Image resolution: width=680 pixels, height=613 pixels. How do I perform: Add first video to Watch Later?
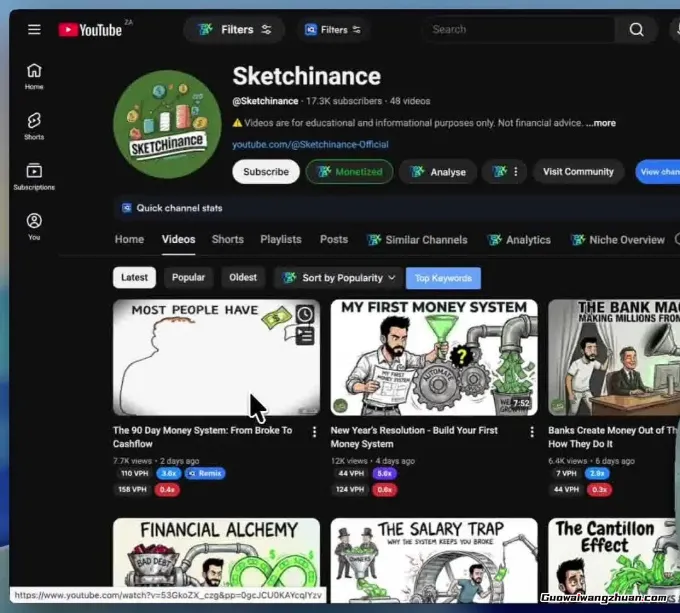(x=305, y=314)
